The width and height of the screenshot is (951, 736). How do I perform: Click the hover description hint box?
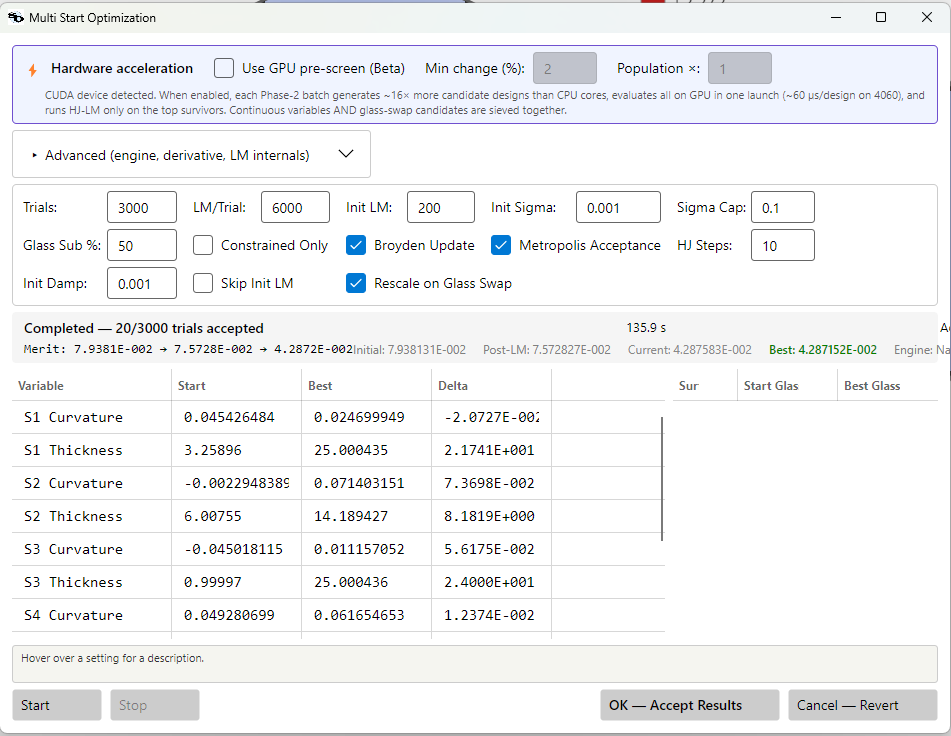pos(475,664)
